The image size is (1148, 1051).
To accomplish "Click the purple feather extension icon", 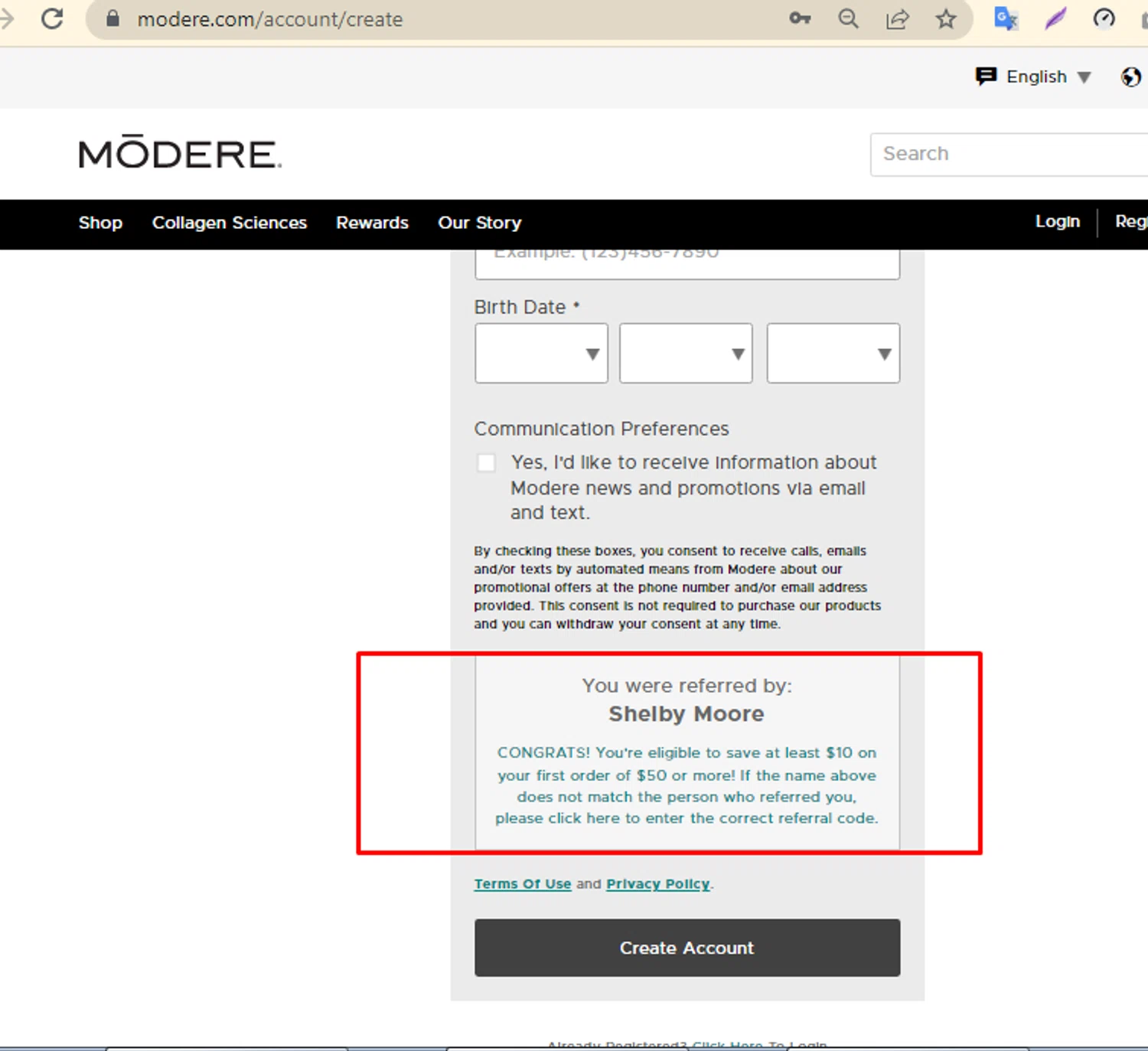I will pos(1055,18).
